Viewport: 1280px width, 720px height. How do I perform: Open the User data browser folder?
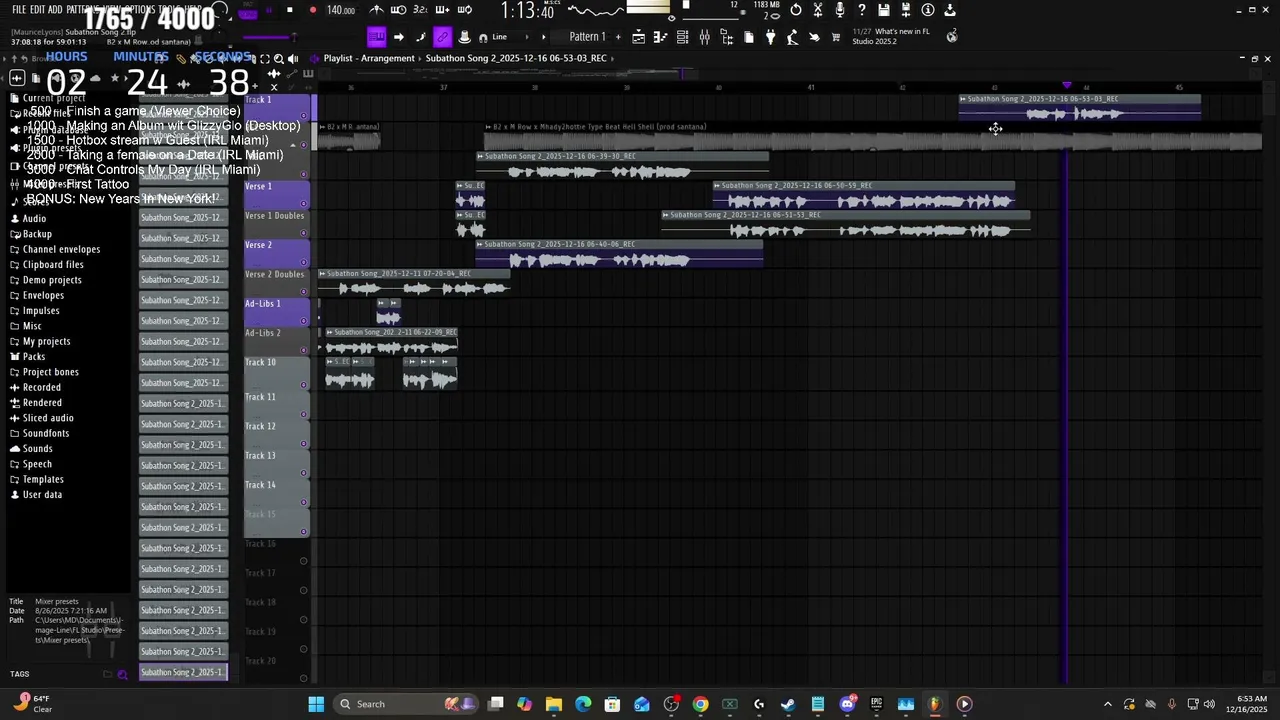pos(42,494)
